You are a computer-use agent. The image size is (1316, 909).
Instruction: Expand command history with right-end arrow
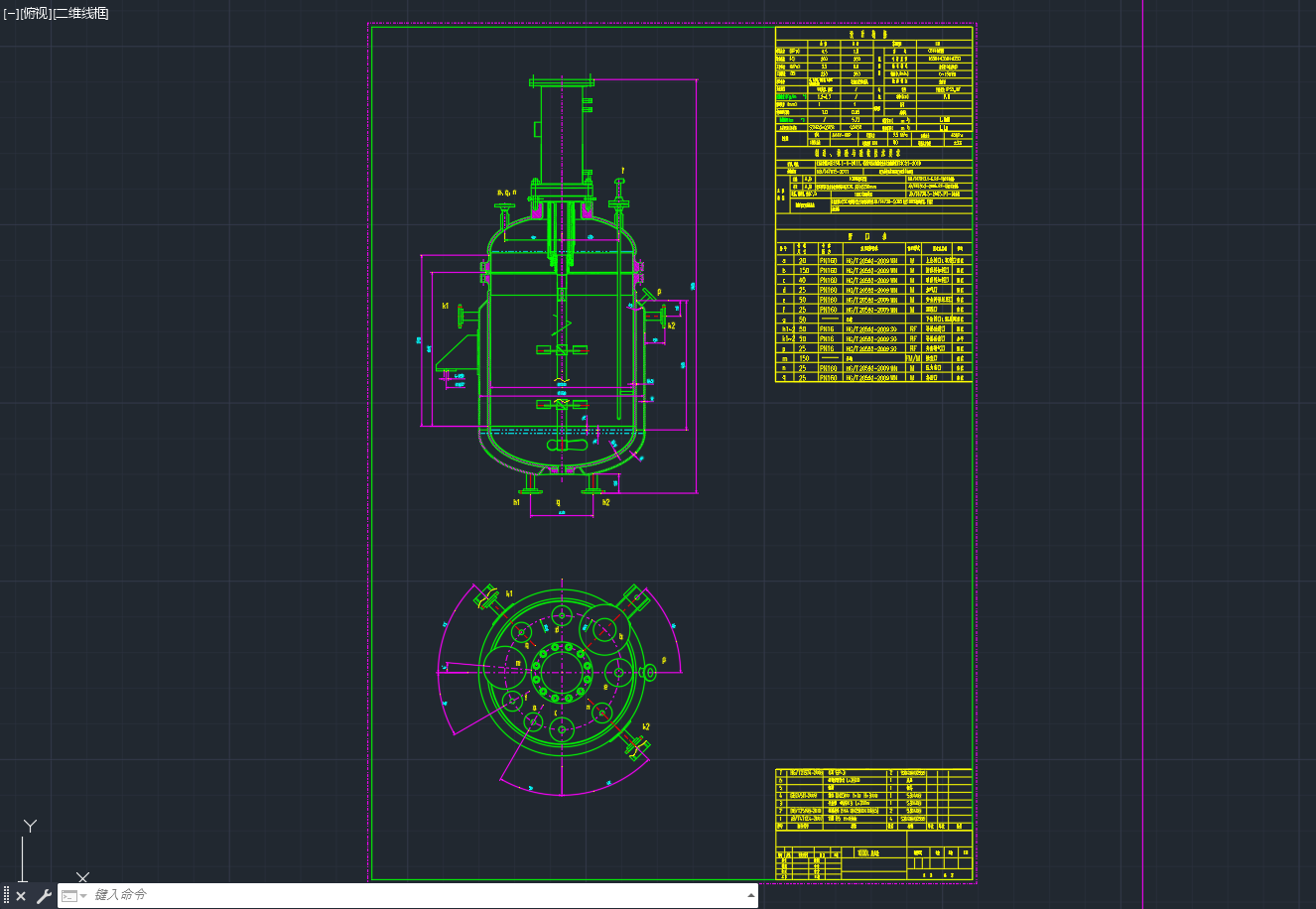[750, 895]
